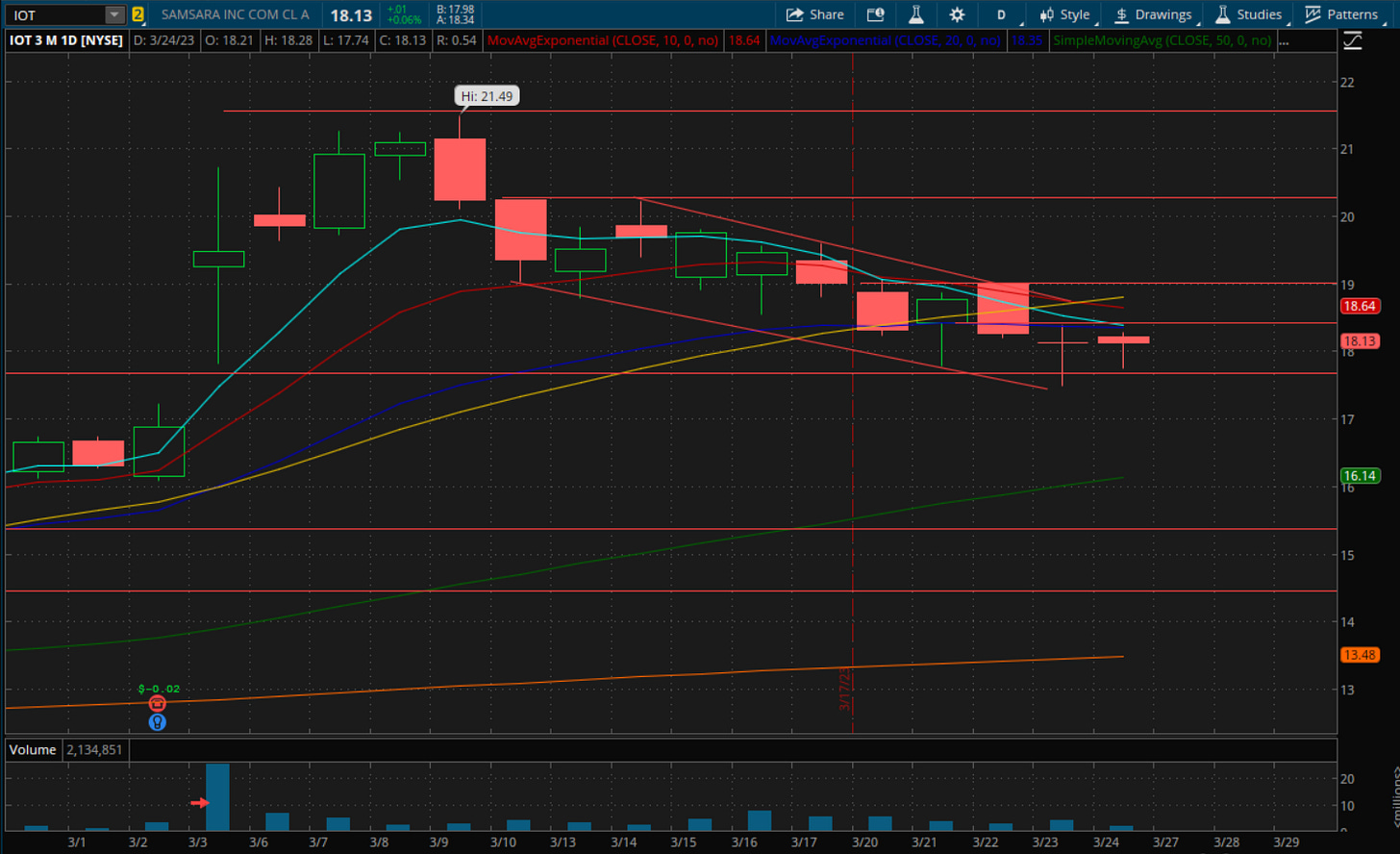Open the IOT symbol selector dropdown arrow
Viewport: 1400px width, 854px height.
tap(114, 14)
